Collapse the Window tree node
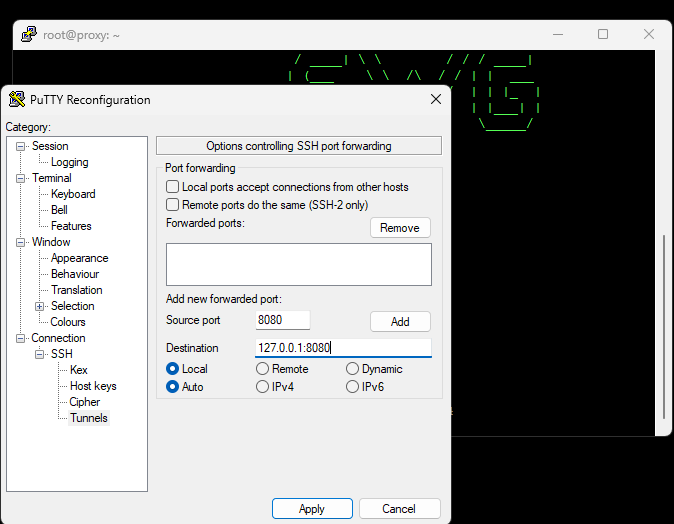 (x=20, y=242)
